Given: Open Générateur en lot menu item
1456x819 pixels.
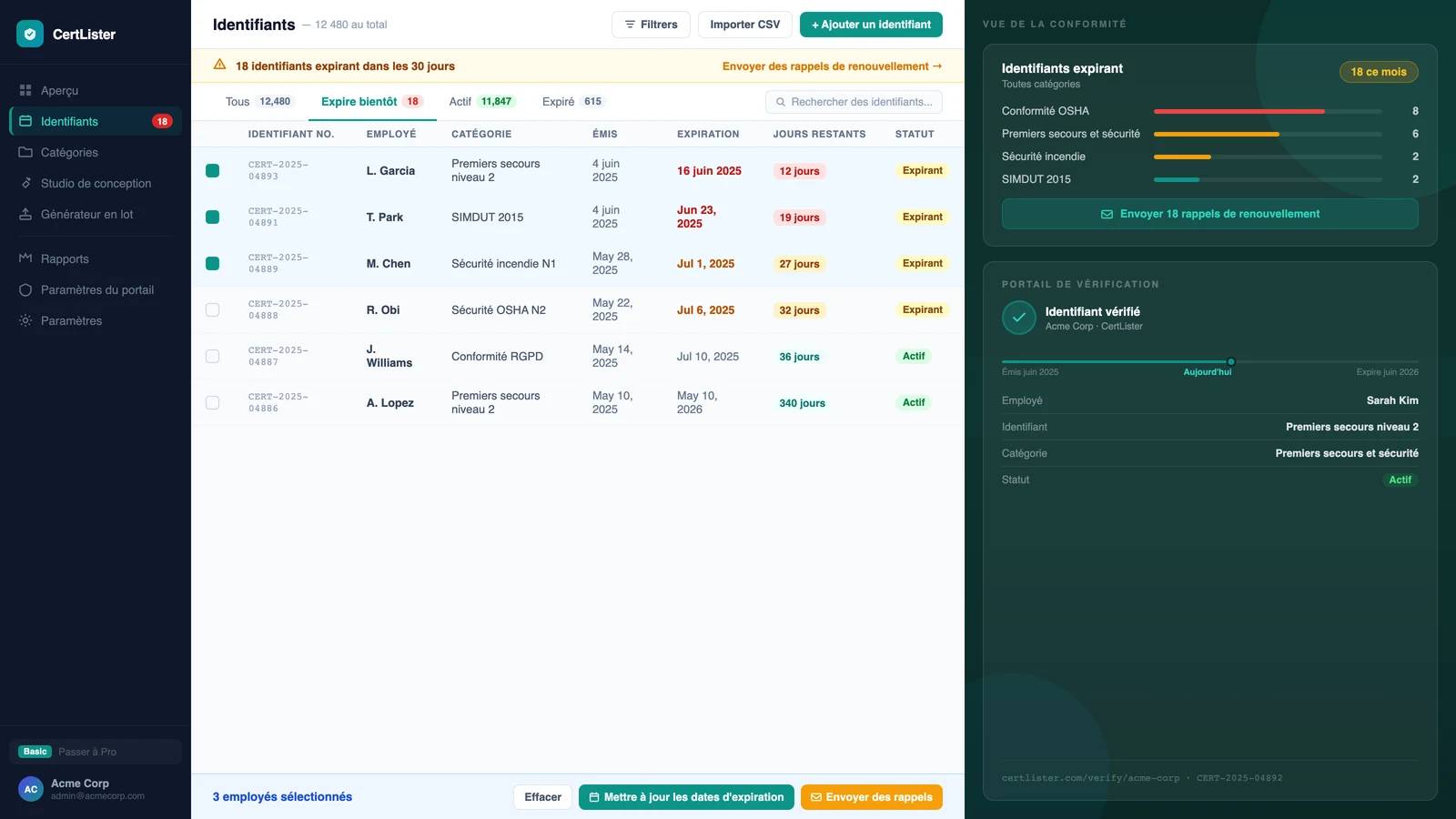Looking at the screenshot, I should [x=96, y=214].
